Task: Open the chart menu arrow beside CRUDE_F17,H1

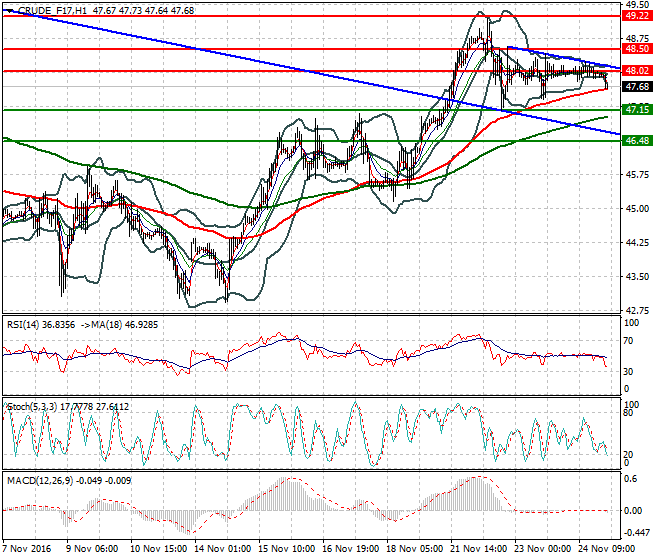Action: coord(10,11)
